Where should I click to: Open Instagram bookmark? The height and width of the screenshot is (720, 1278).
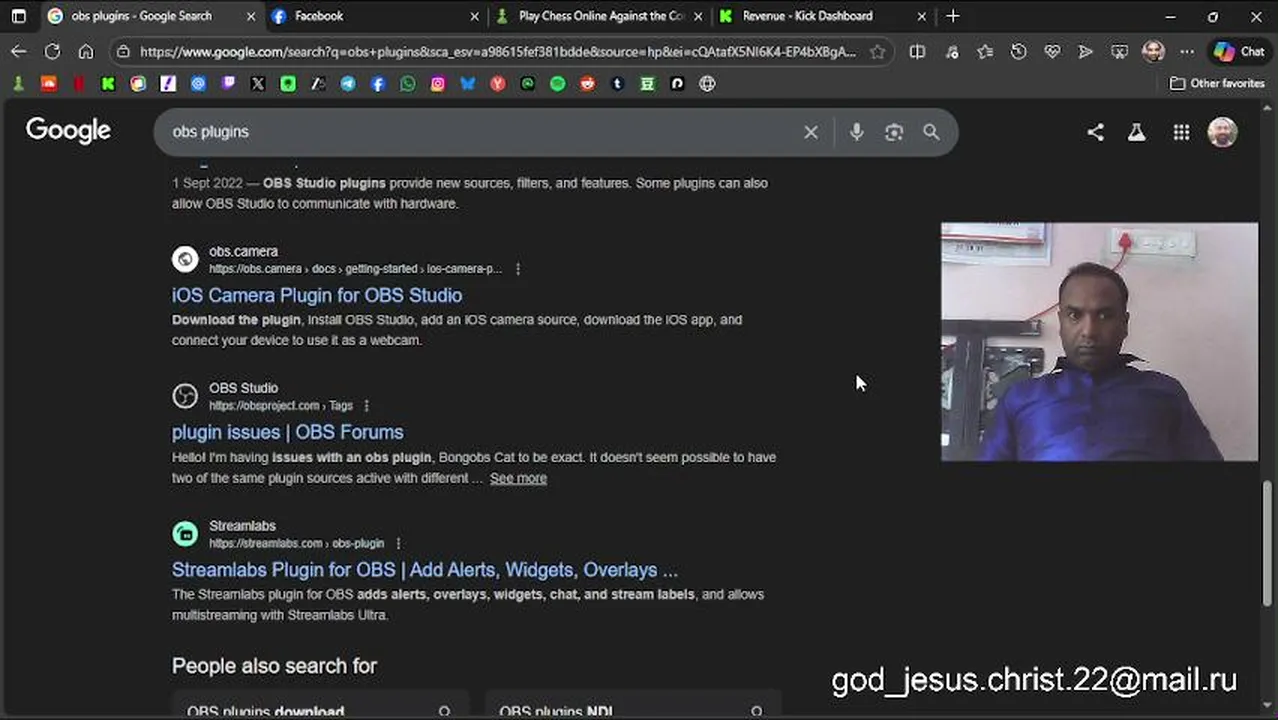(x=437, y=84)
